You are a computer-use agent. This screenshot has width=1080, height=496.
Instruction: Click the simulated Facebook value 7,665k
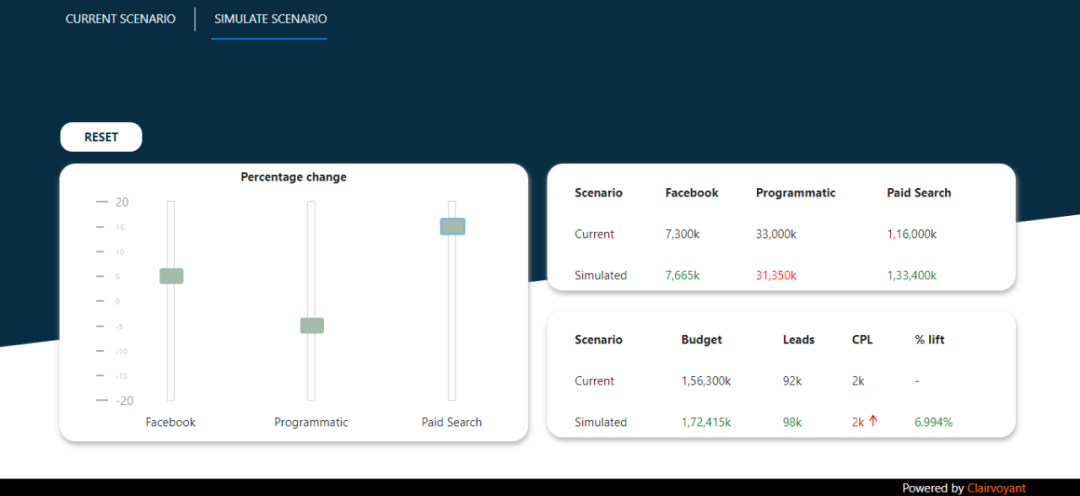point(683,276)
